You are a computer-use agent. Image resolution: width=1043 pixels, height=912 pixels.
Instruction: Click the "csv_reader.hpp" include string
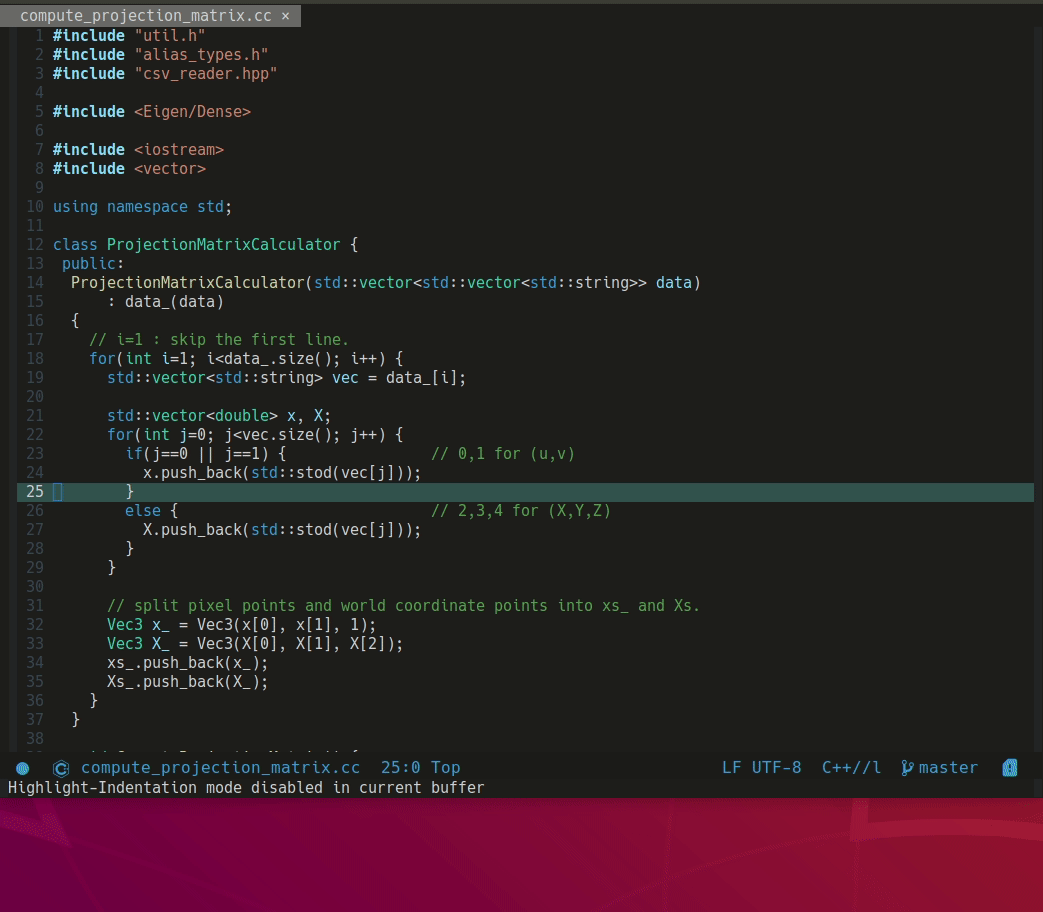click(206, 74)
